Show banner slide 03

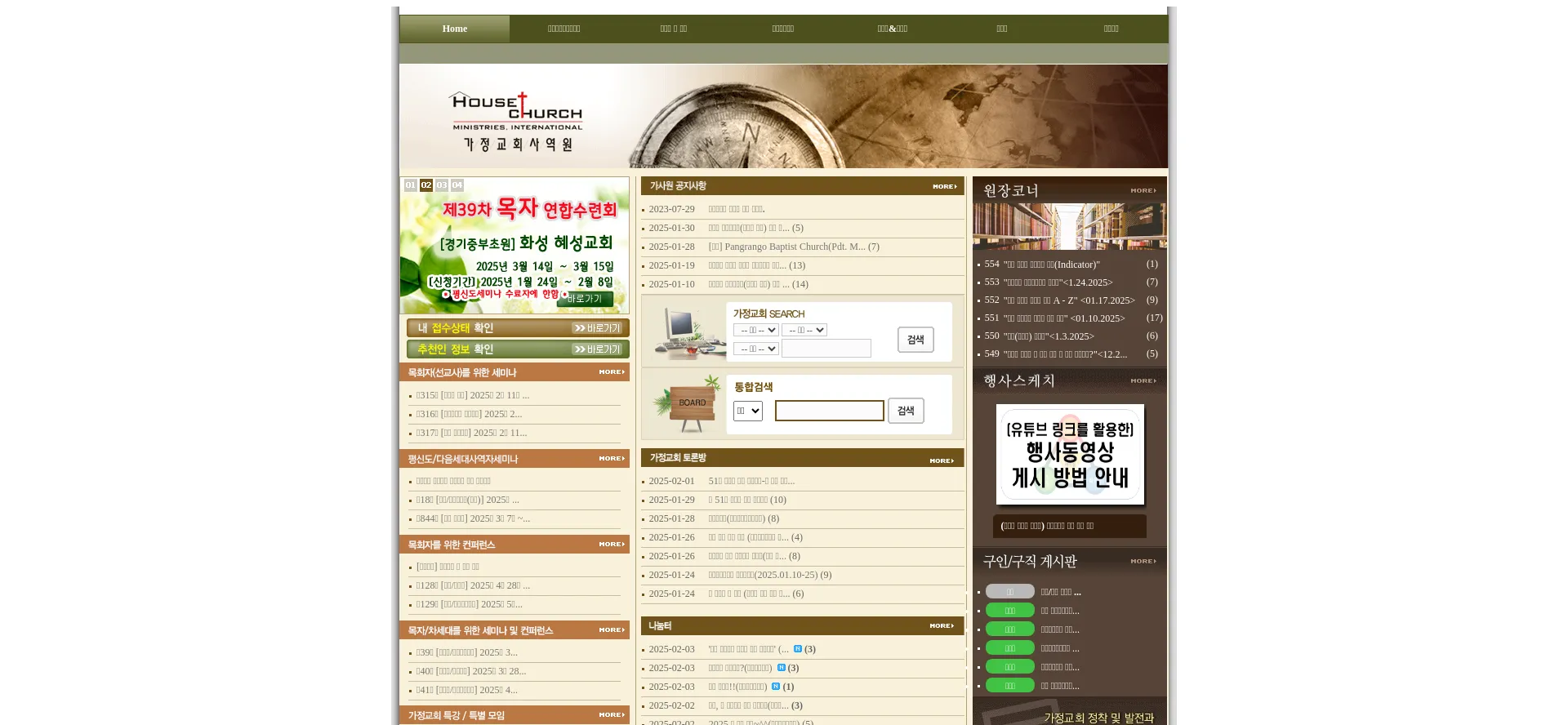click(442, 185)
